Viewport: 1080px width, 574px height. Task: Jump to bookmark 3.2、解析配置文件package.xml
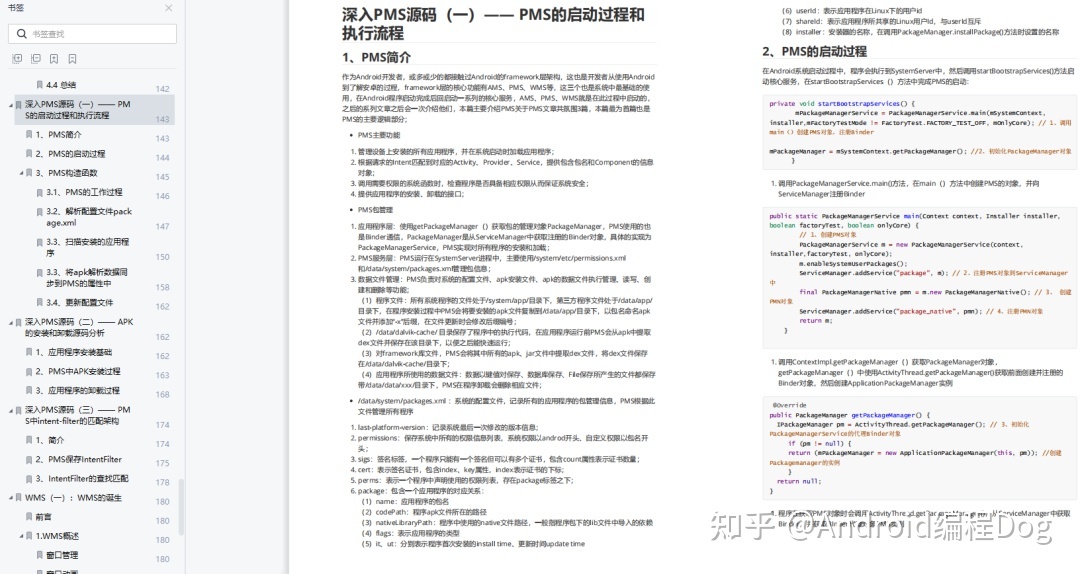coord(89,217)
